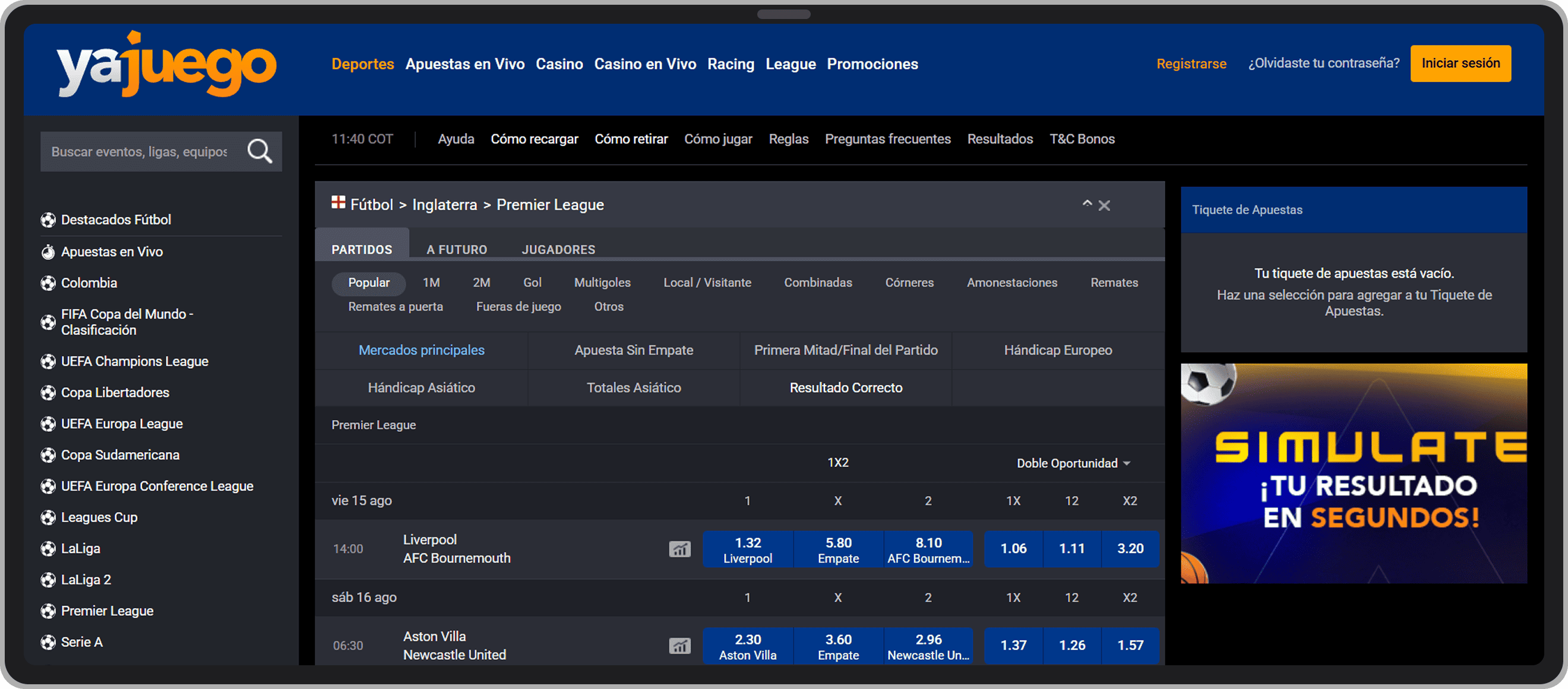Select the 1M market filter

tap(431, 282)
